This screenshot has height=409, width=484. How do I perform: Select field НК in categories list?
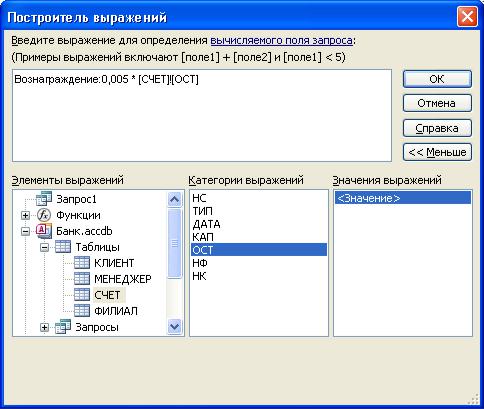pos(259,276)
